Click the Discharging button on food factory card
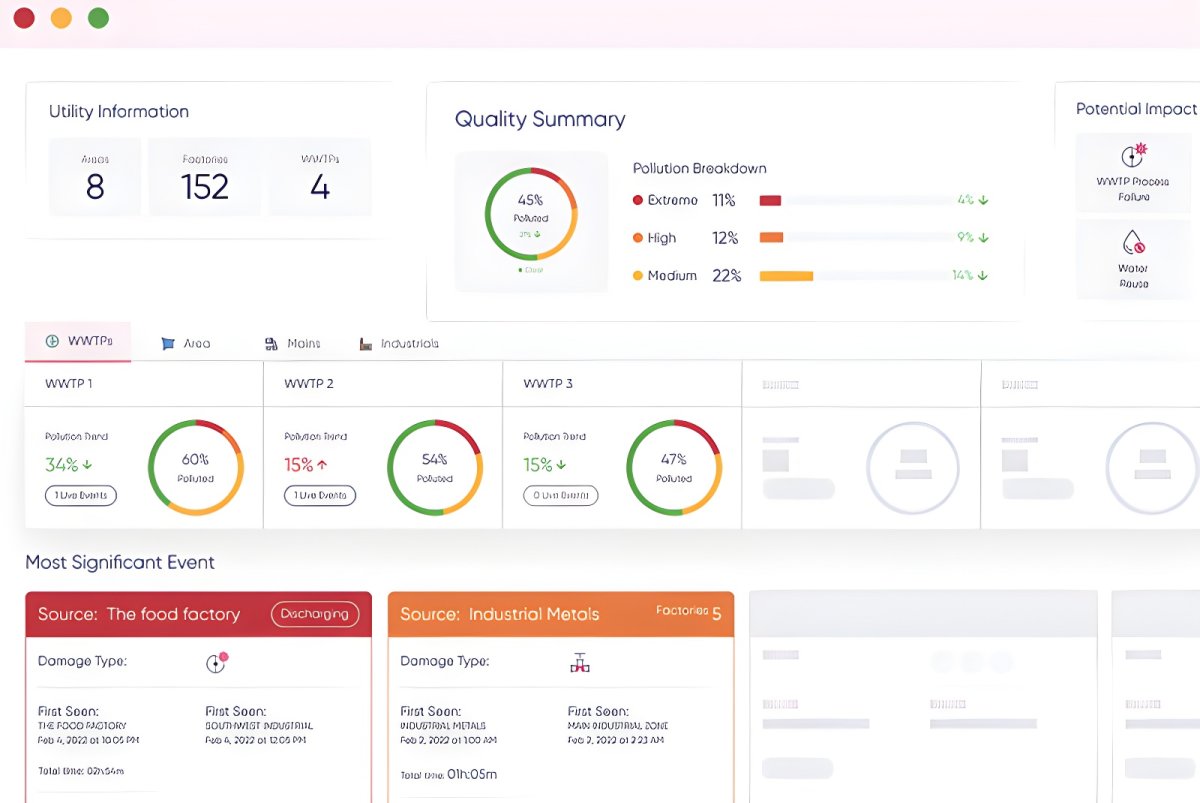The image size is (1200, 803). pyautogui.click(x=315, y=614)
